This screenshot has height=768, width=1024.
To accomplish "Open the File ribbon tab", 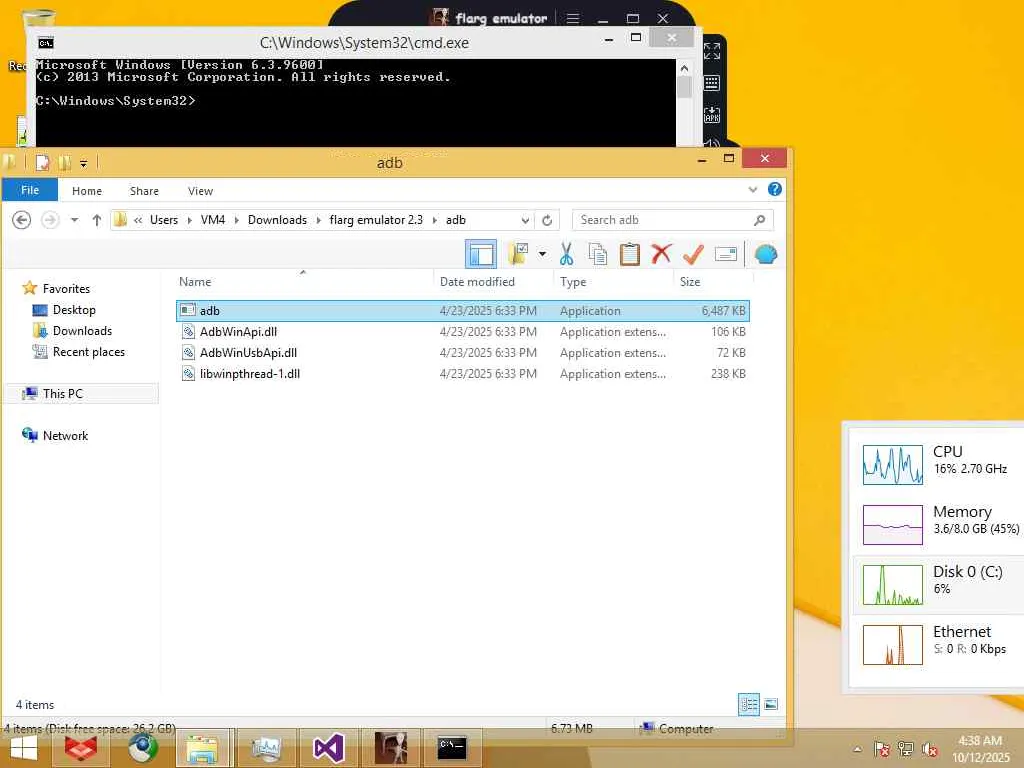I will pyautogui.click(x=30, y=190).
